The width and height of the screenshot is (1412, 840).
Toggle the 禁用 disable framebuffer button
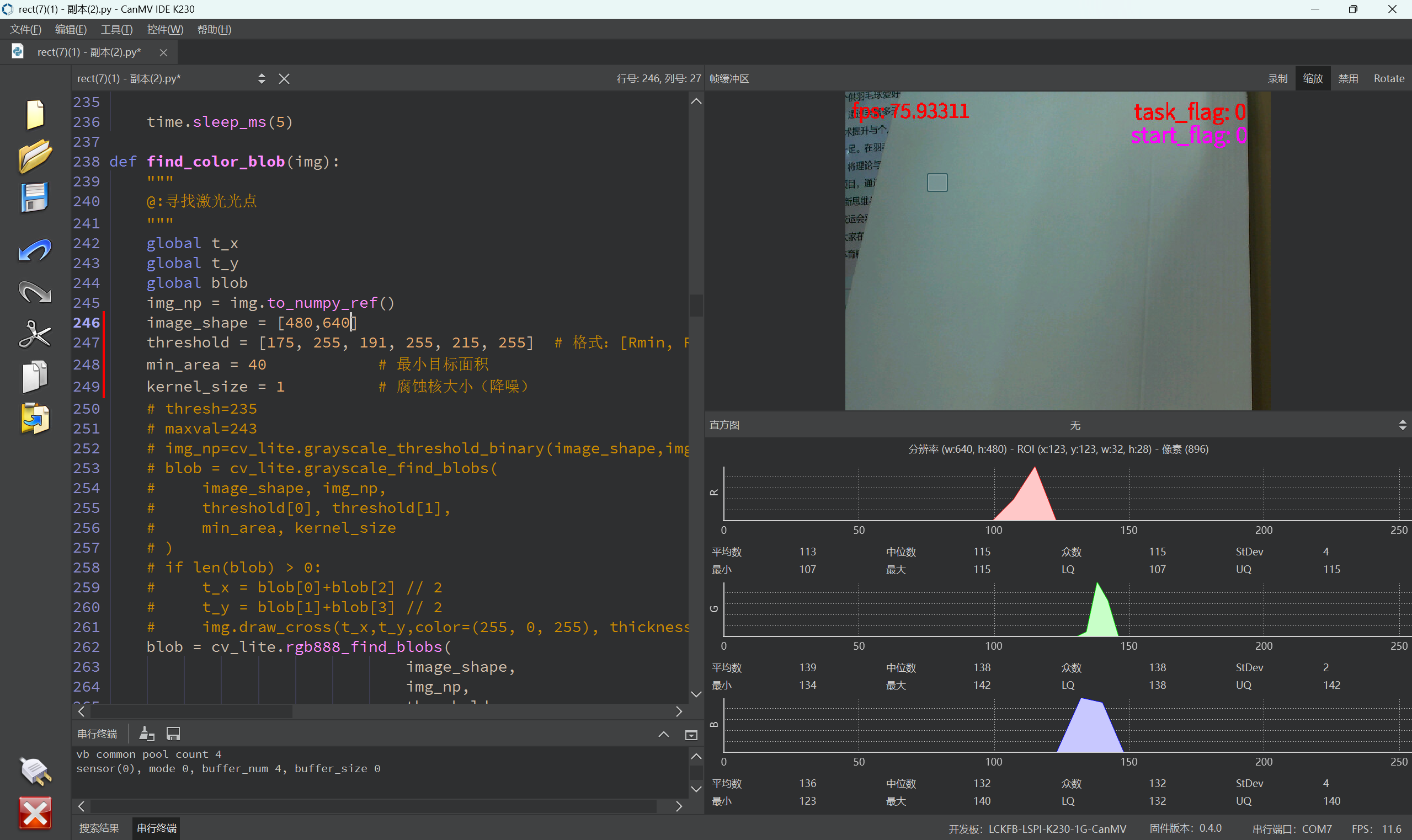[1348, 79]
